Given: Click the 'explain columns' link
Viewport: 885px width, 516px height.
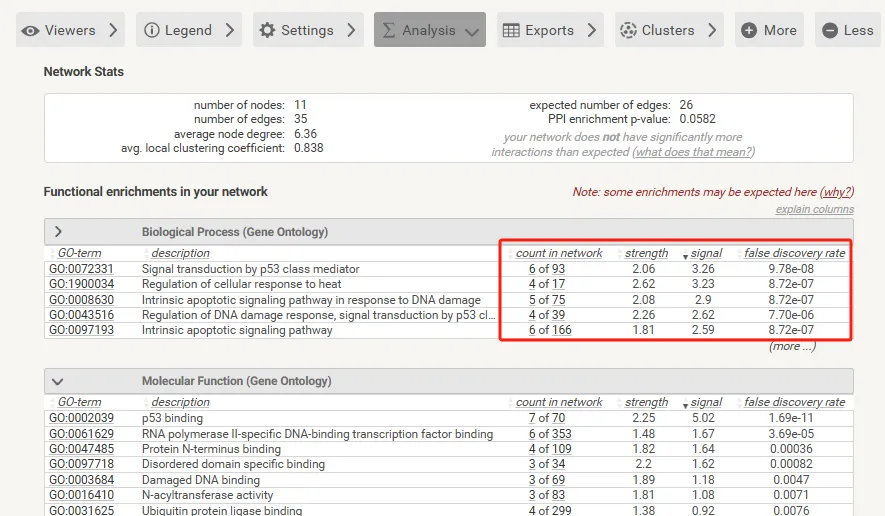Looking at the screenshot, I should [814, 209].
